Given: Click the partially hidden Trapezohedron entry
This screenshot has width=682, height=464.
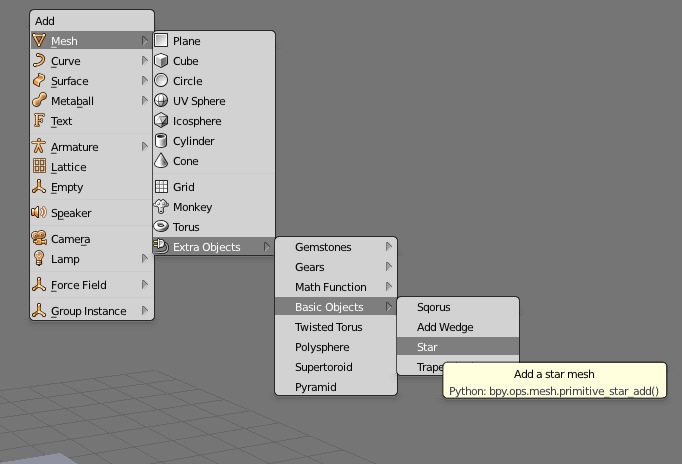Looking at the screenshot, I should click(x=430, y=367).
